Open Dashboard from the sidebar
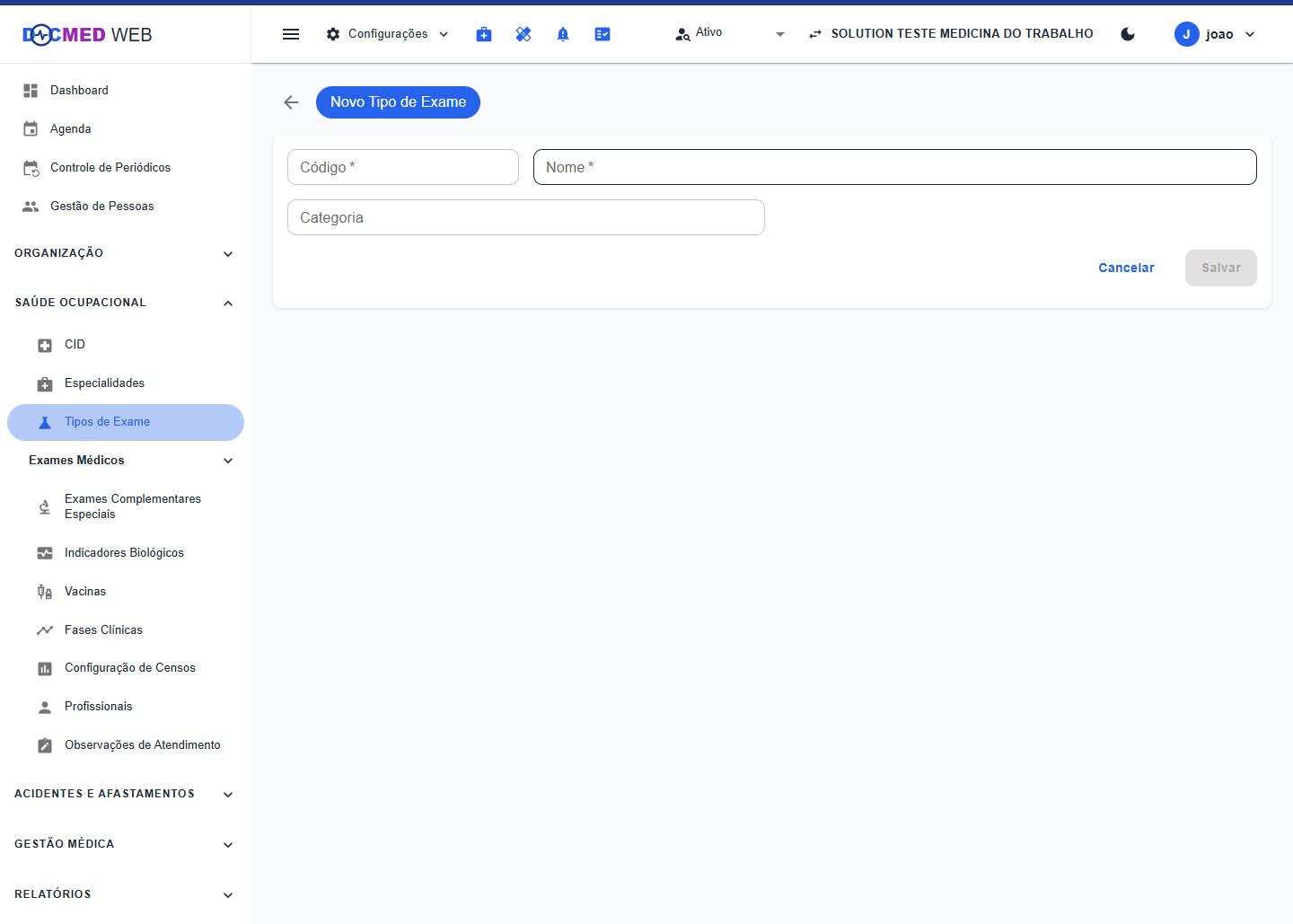 pyautogui.click(x=126, y=91)
